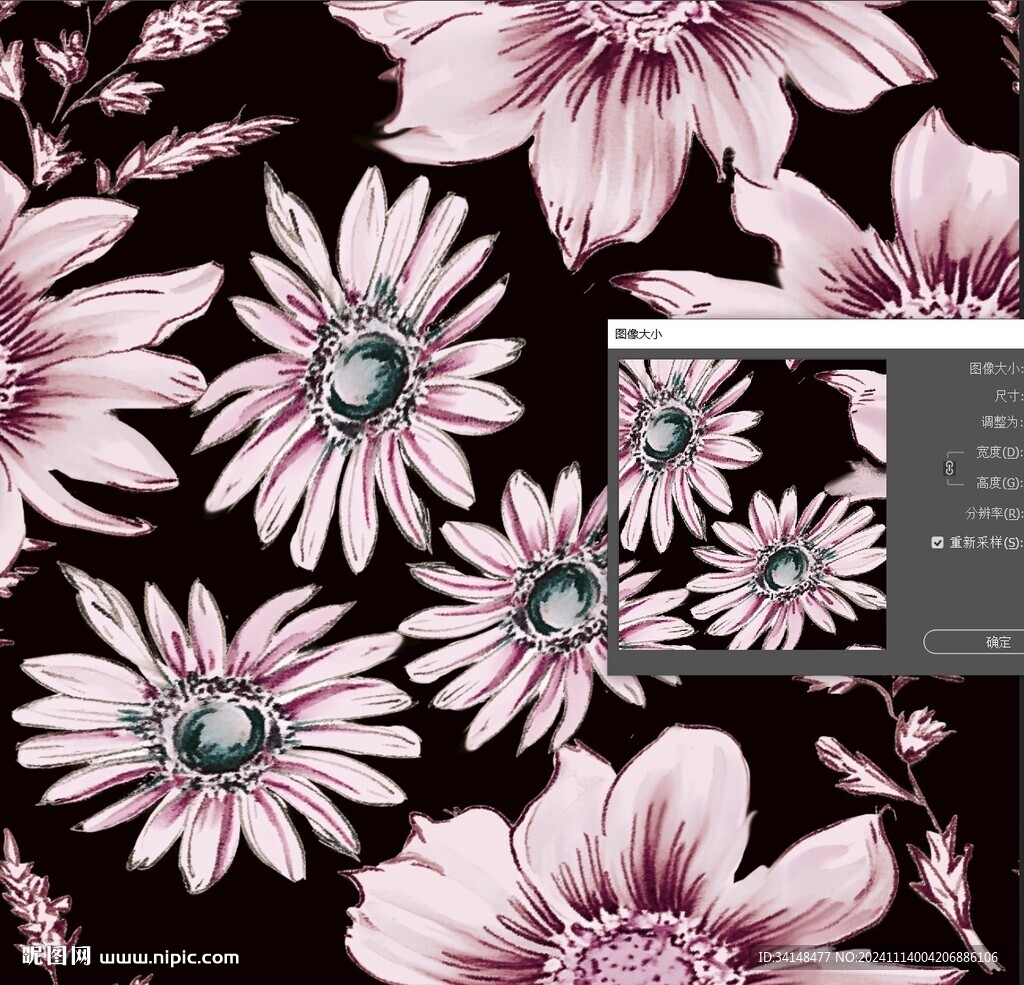This screenshot has width=1024, height=985.
Task: Click the 调整为: label
Action: (x=1002, y=422)
